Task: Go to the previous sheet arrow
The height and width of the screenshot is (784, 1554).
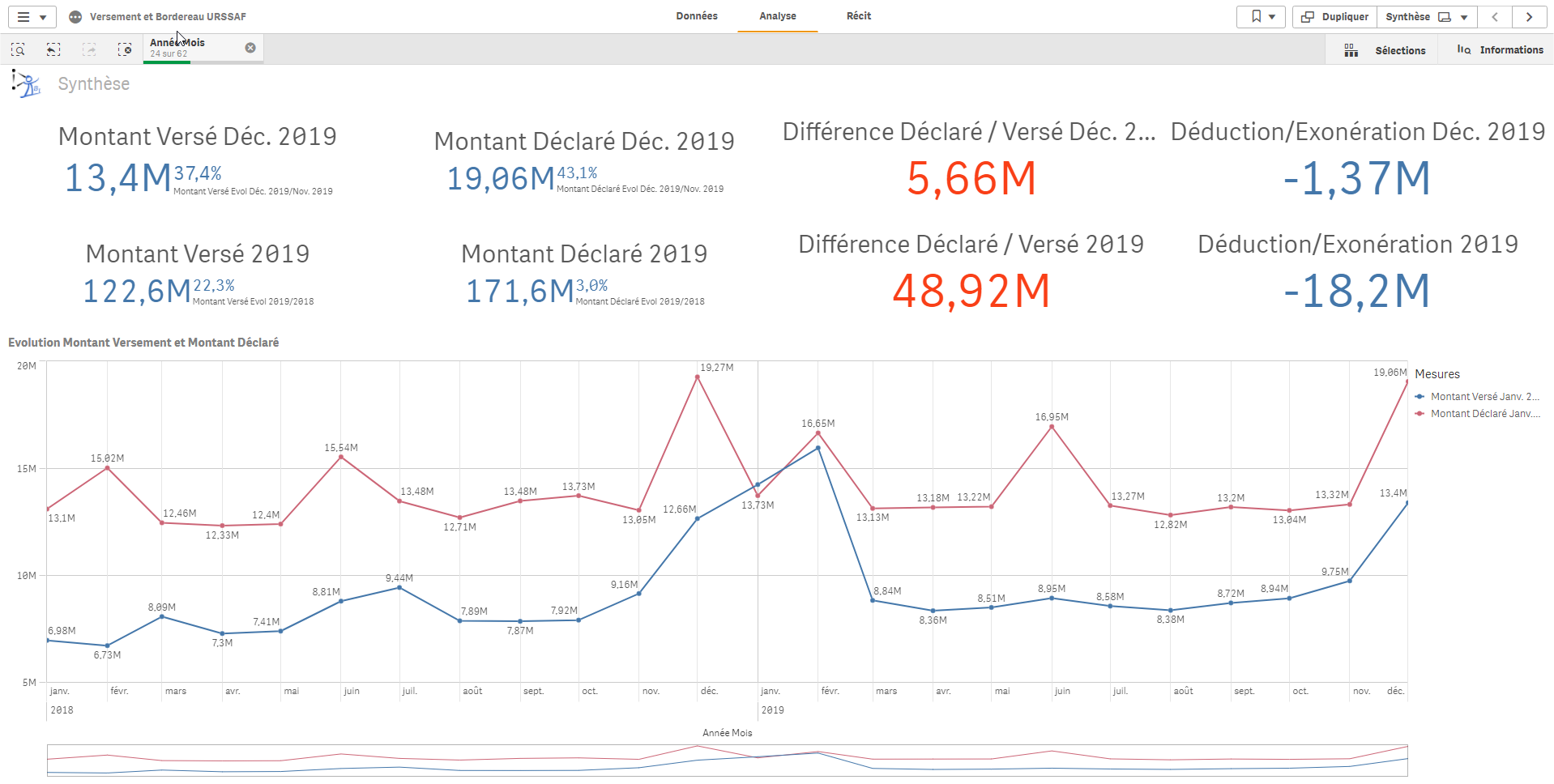Action: click(1495, 17)
